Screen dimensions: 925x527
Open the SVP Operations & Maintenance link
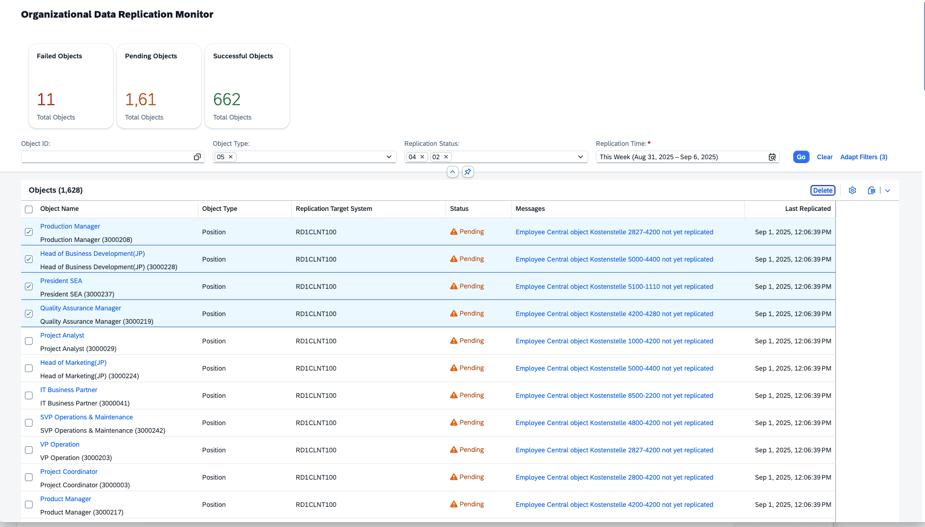(87, 417)
